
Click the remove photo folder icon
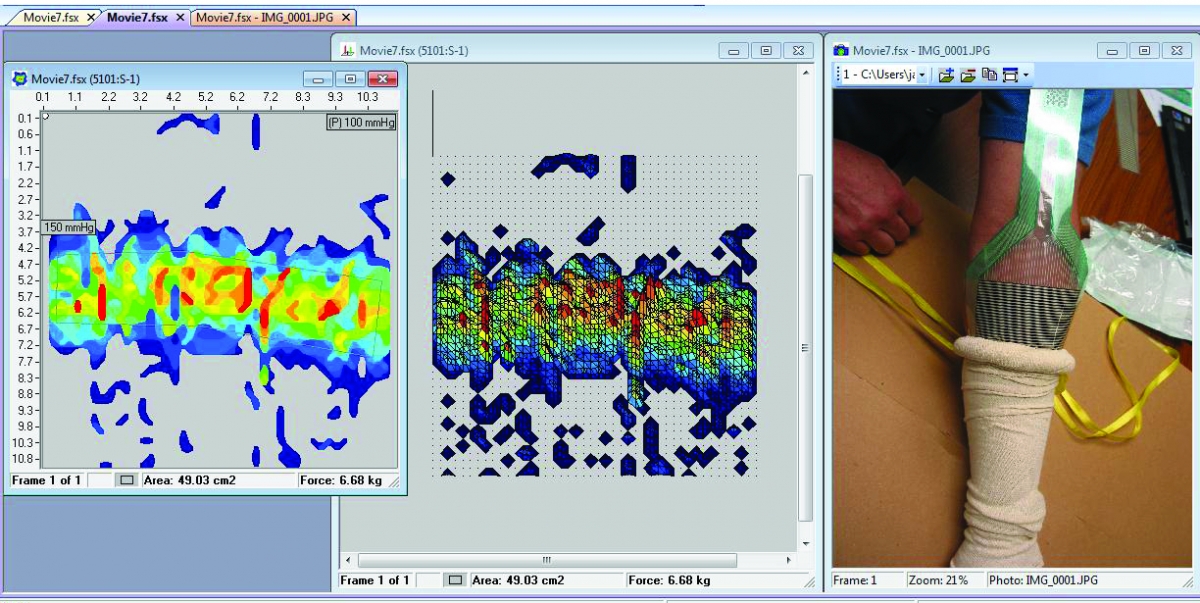[967, 75]
